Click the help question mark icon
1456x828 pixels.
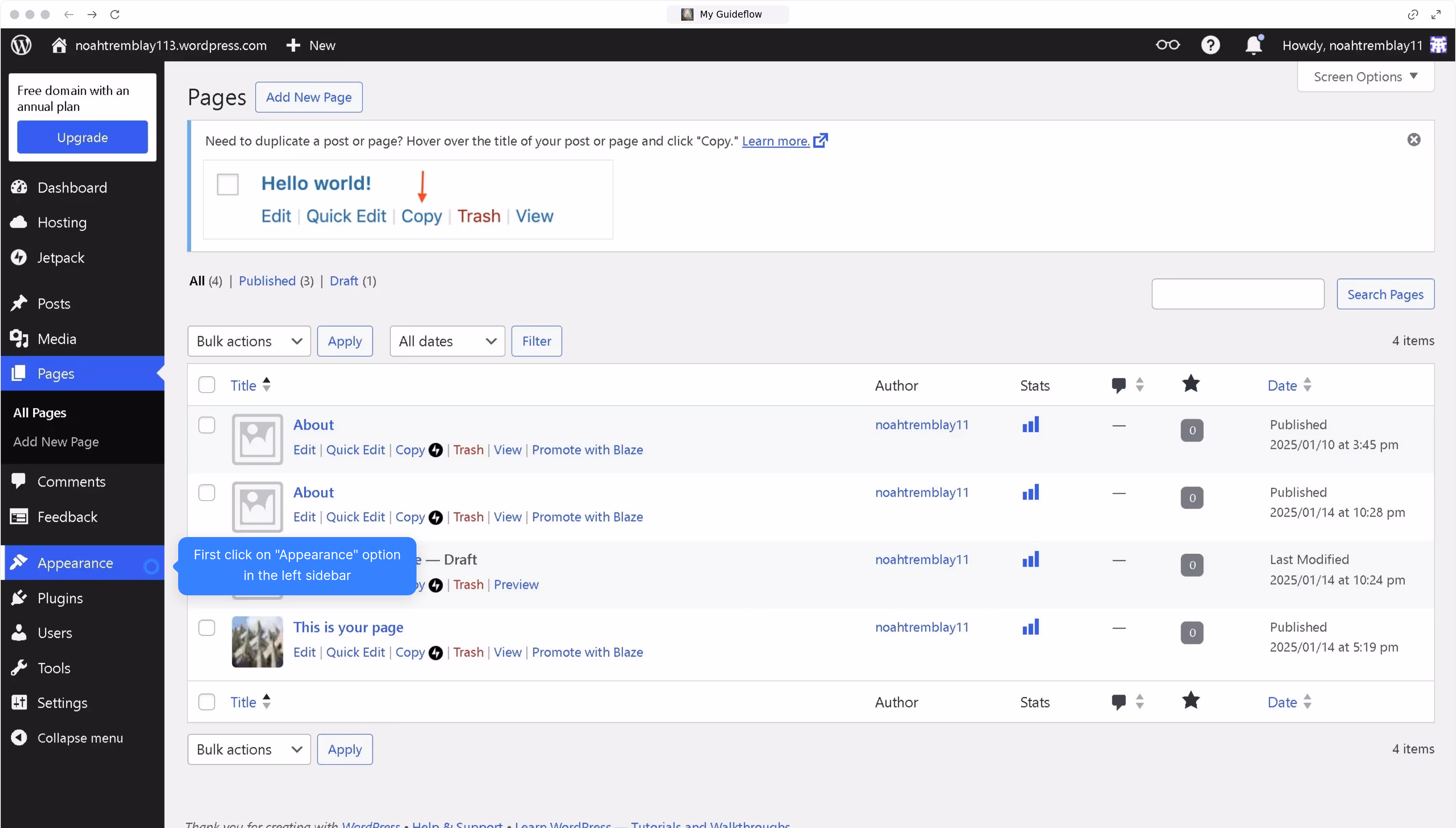pyautogui.click(x=1210, y=45)
